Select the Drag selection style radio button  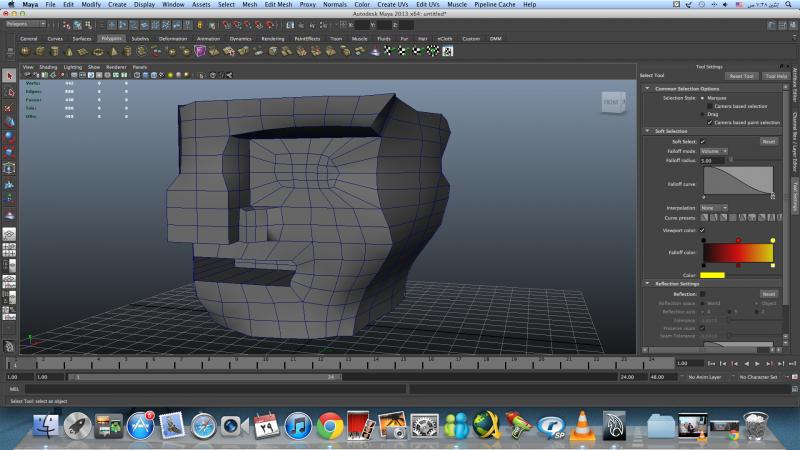point(704,114)
